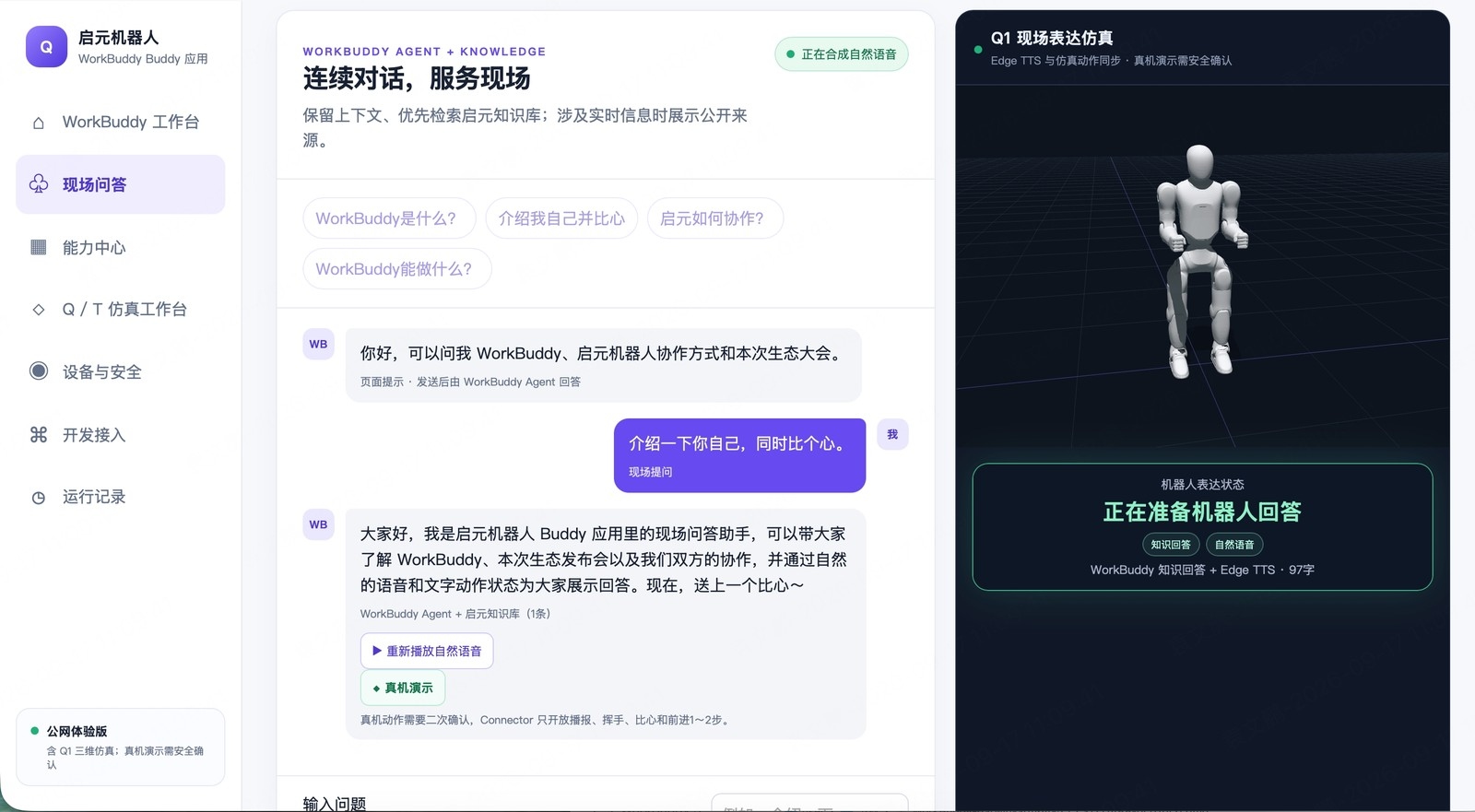
Task: Click the text WorkBuddy Agent + 启元知识库 (1条)
Action: click(455, 614)
